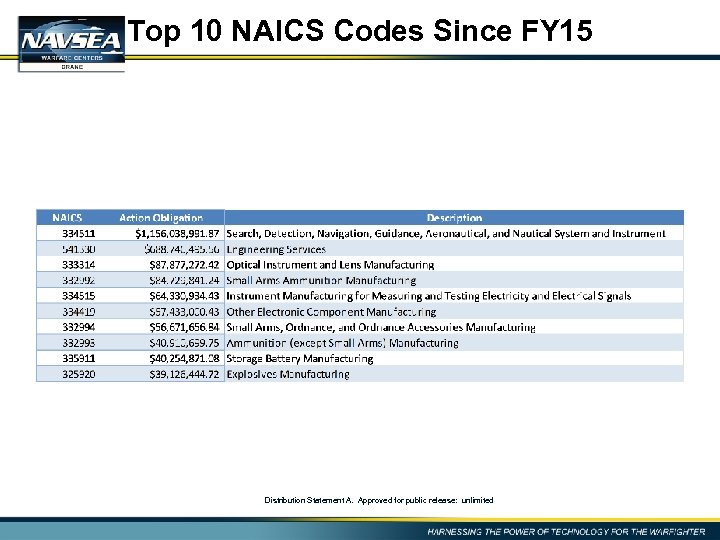Click the Engineering Services description

(x=276, y=249)
